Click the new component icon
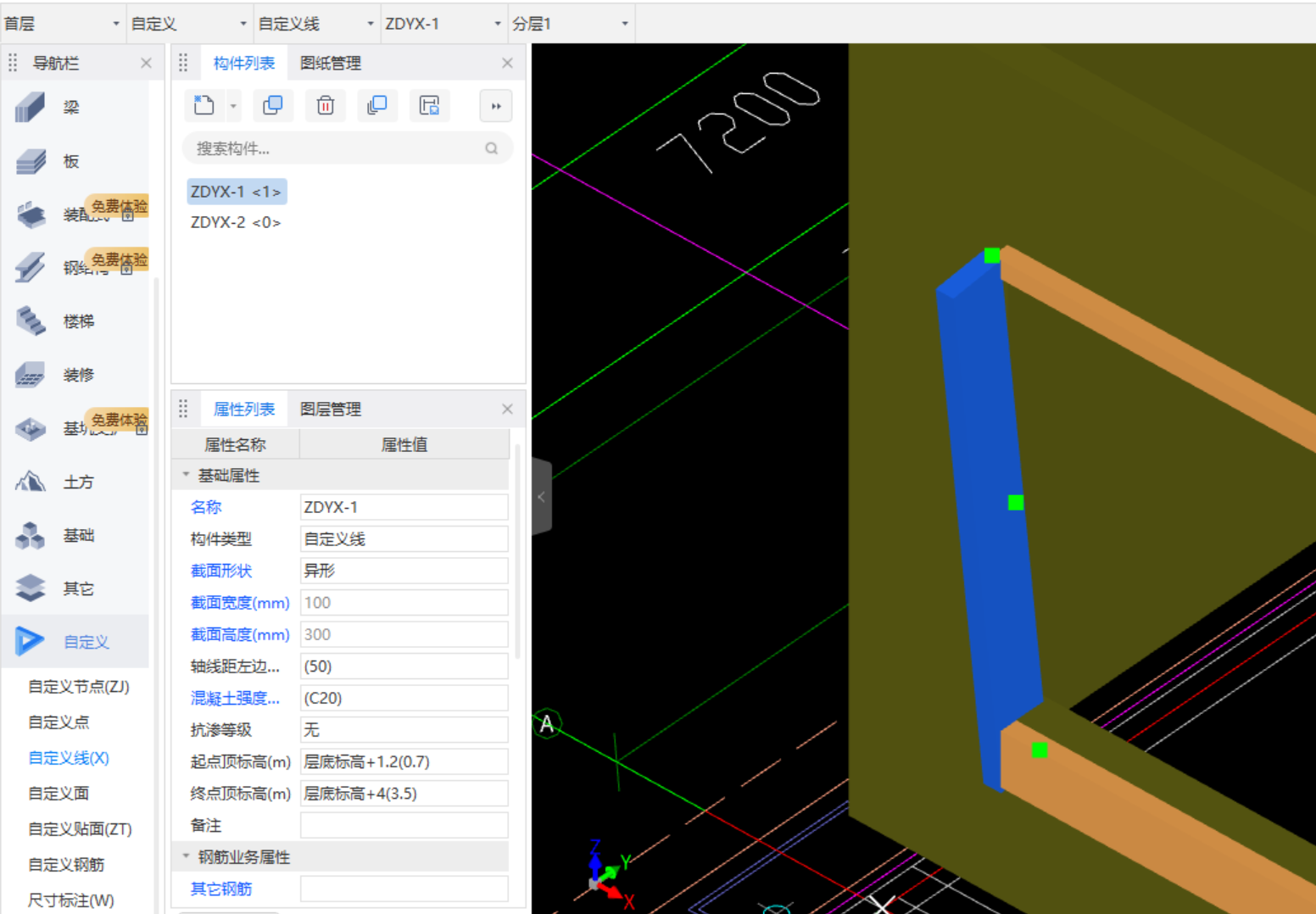1316x914 pixels. click(x=204, y=106)
